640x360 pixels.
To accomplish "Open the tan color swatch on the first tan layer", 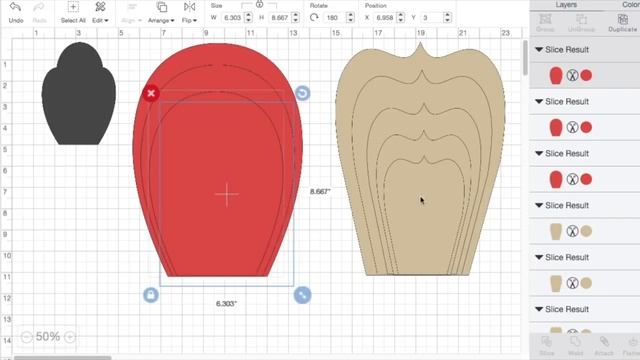I will (x=586, y=231).
